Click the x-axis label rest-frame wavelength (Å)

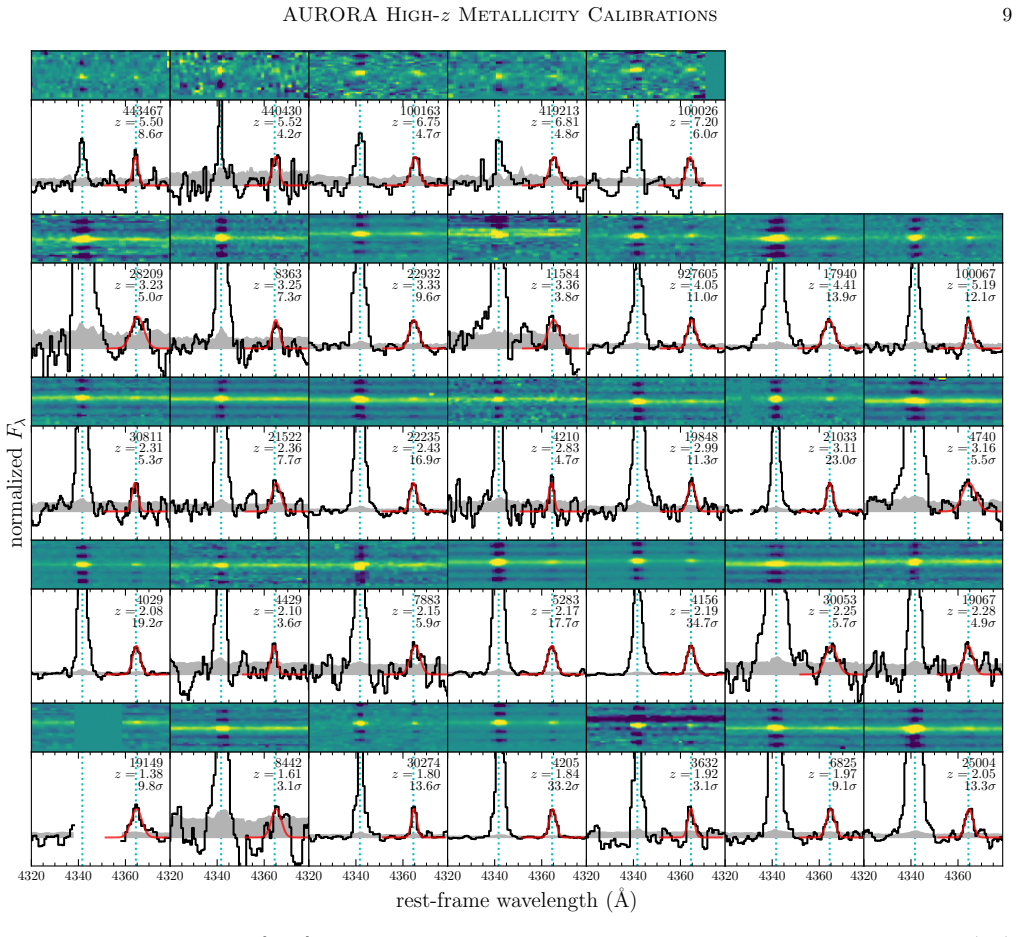tap(516, 901)
